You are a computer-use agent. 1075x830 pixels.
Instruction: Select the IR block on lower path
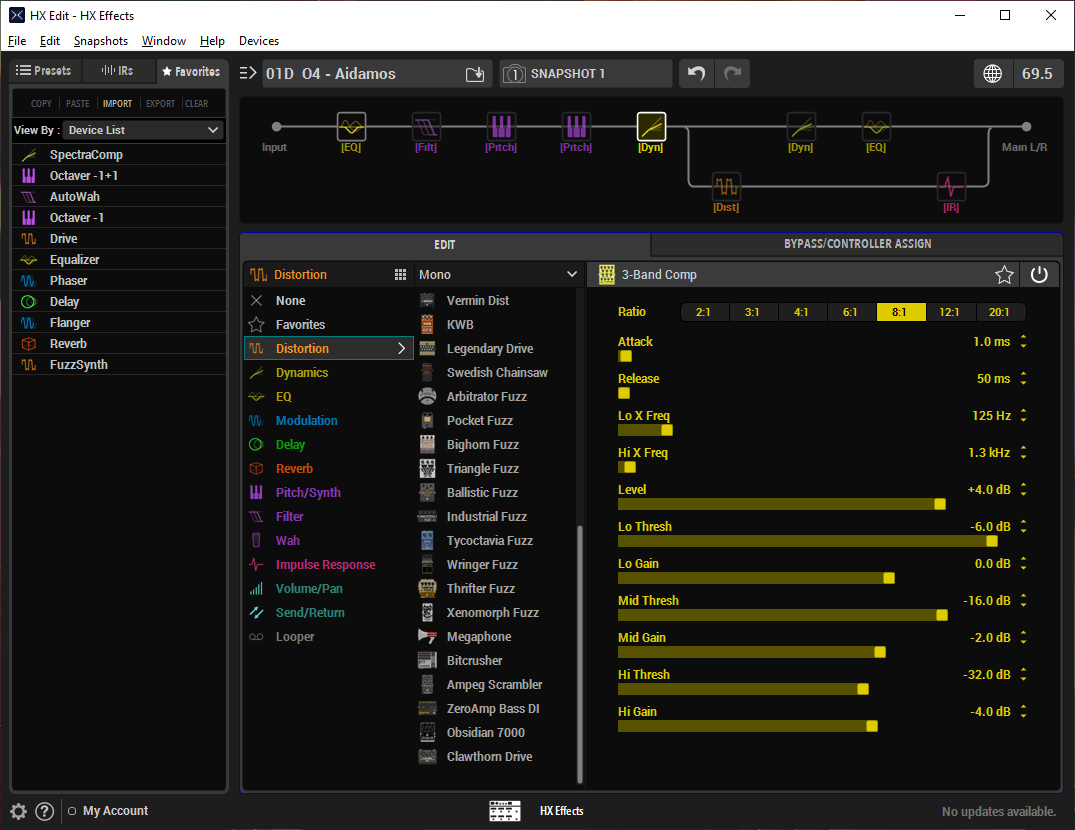point(951,186)
